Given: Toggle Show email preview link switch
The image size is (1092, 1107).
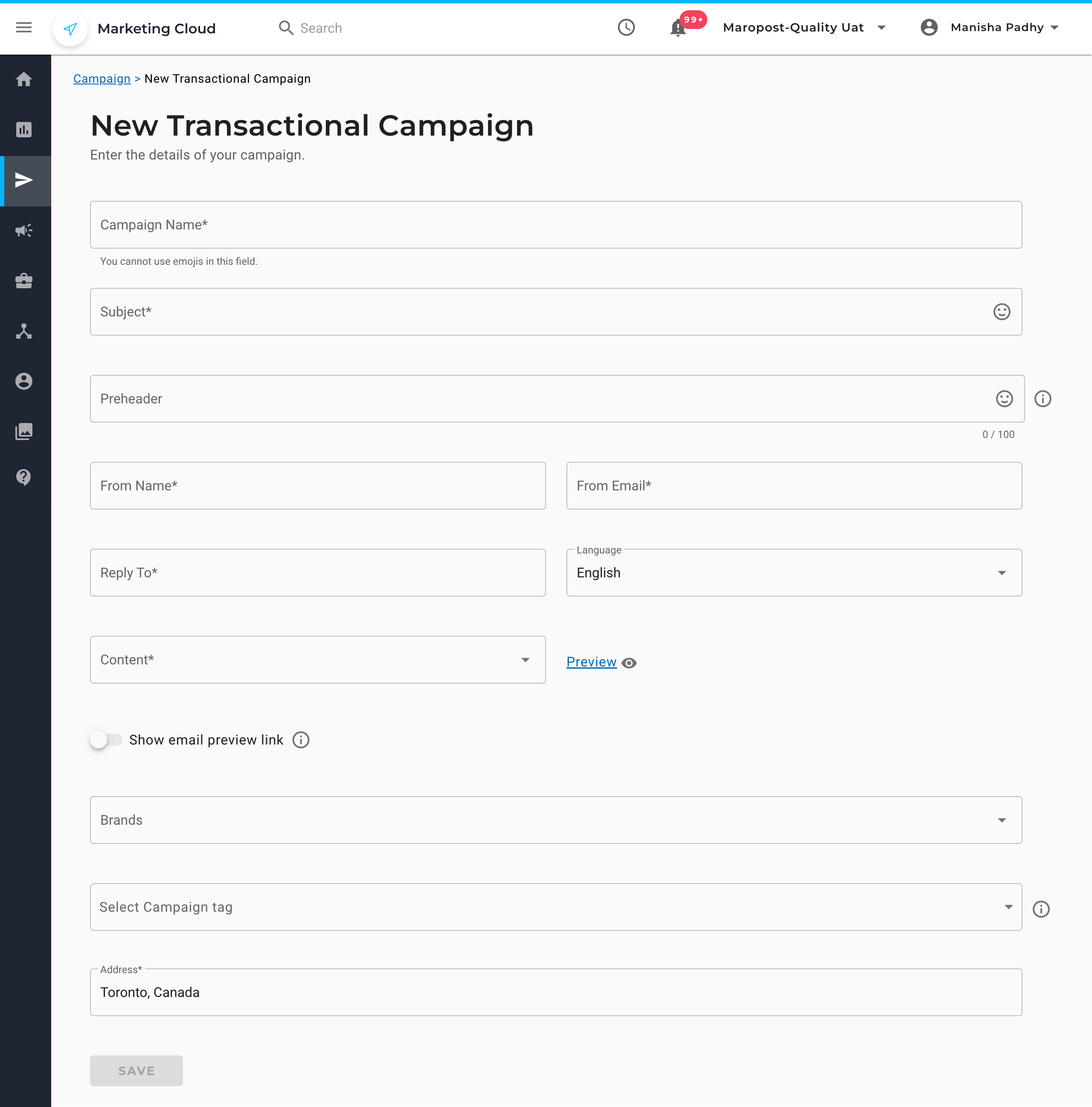Looking at the screenshot, I should [x=105, y=740].
